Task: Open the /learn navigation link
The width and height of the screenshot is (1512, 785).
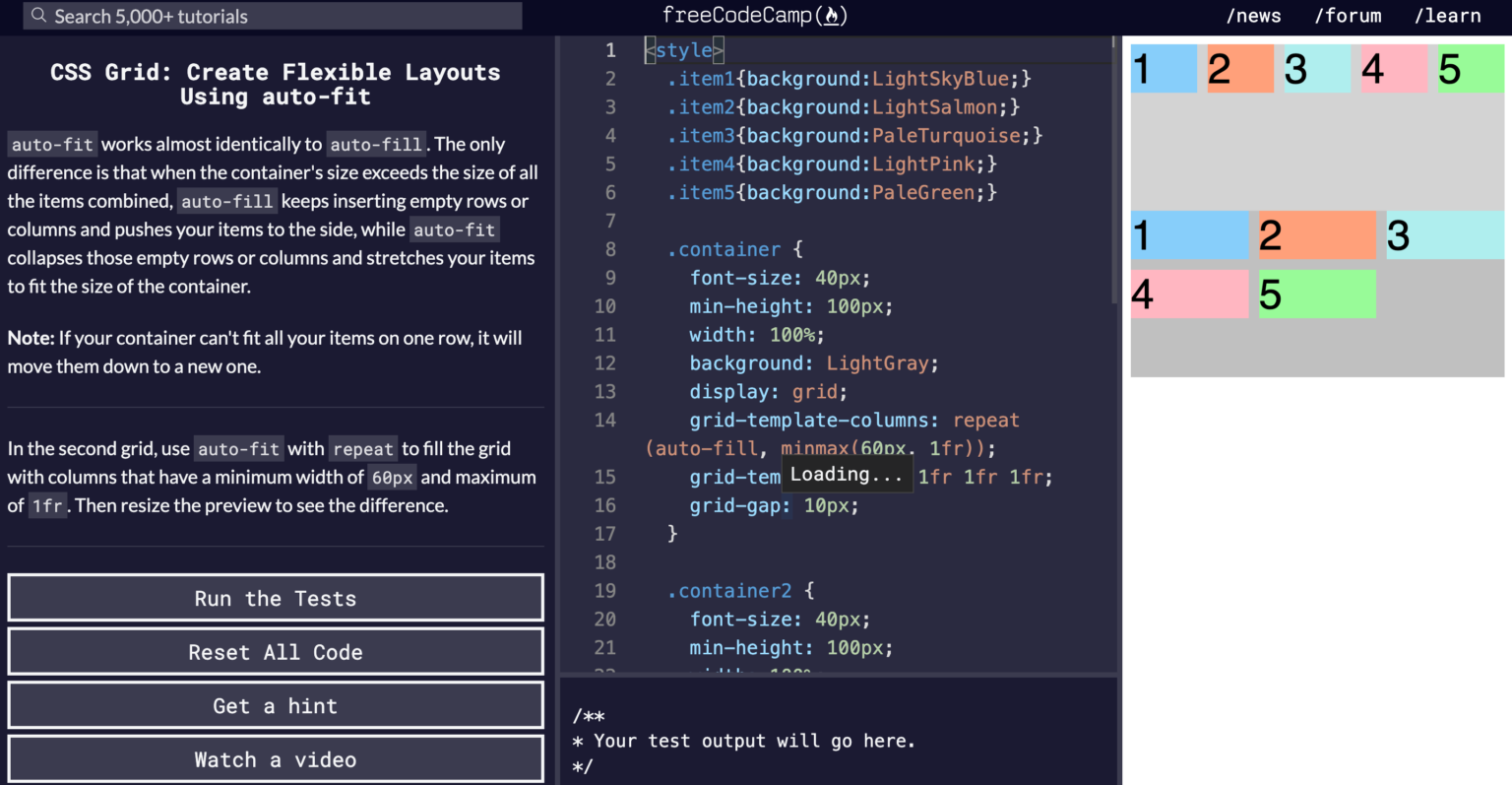Action: [x=1447, y=15]
